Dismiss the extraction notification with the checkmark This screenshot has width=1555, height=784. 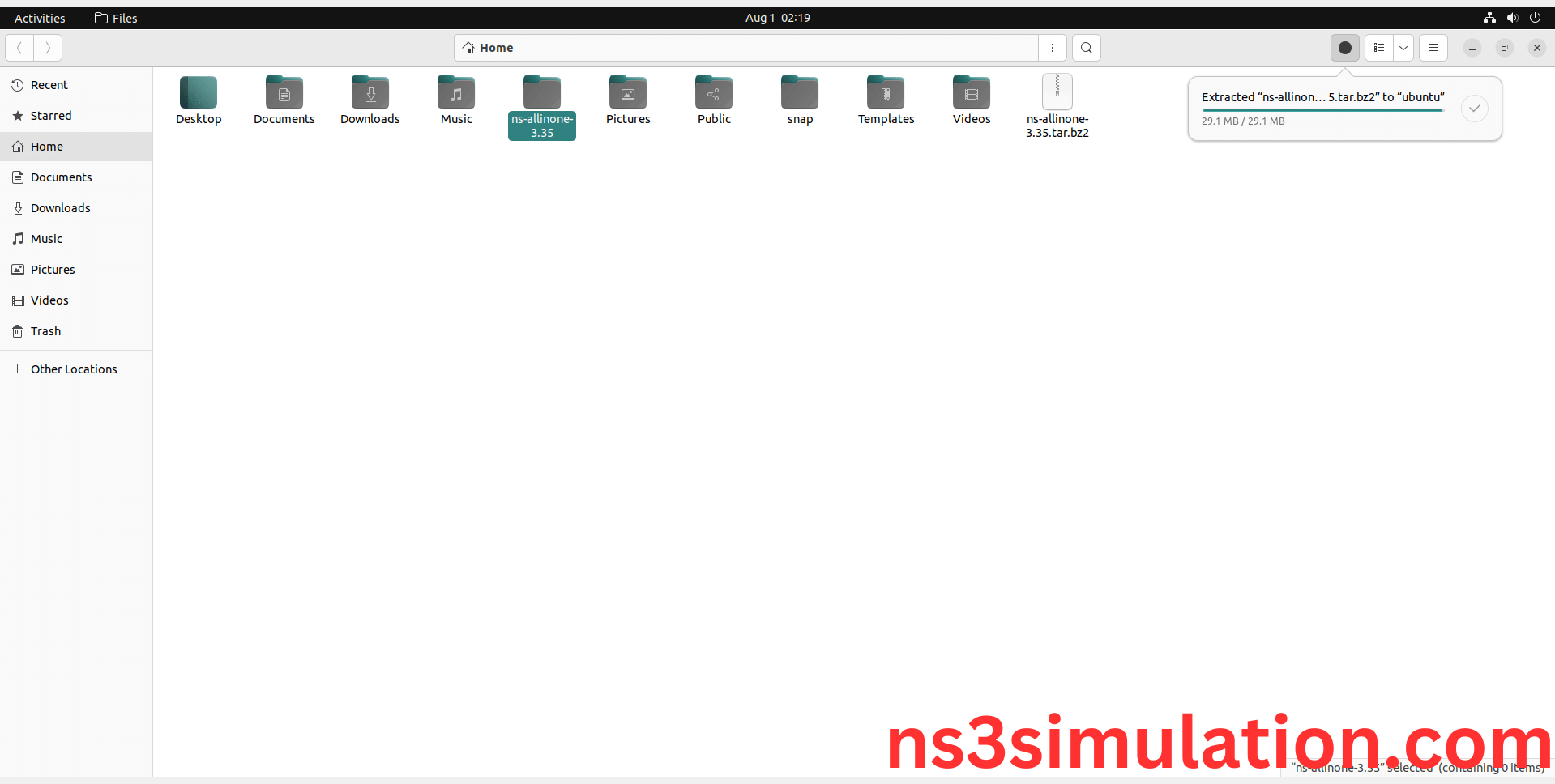[x=1474, y=108]
